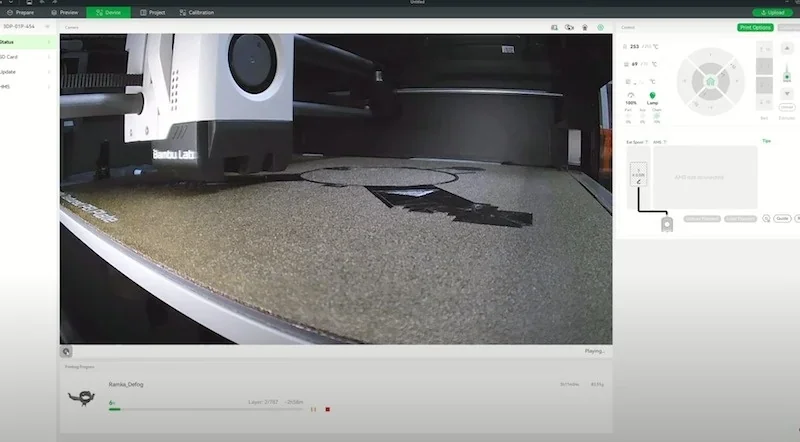
Task: Click the Ramka_Defog job name
Action: tap(126, 384)
